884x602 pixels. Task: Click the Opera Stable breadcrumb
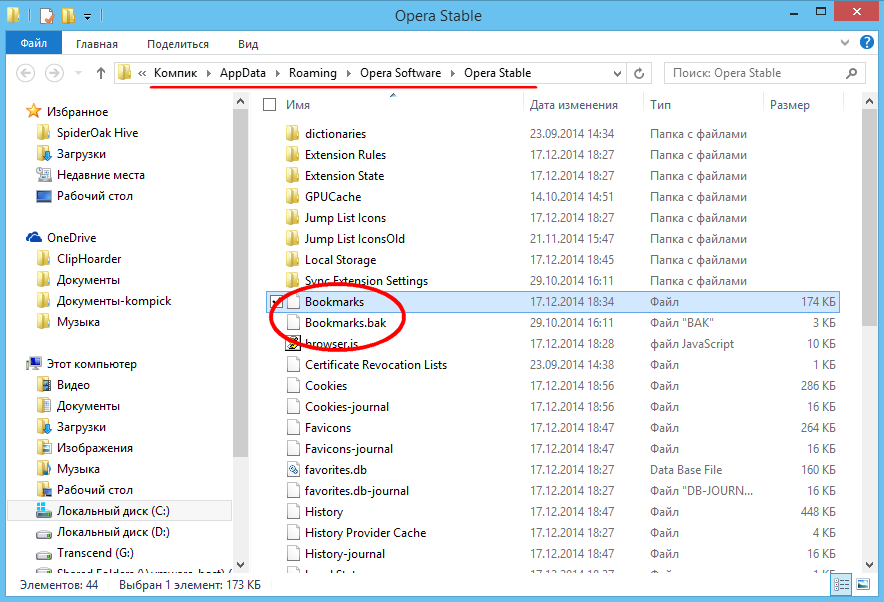[498, 73]
